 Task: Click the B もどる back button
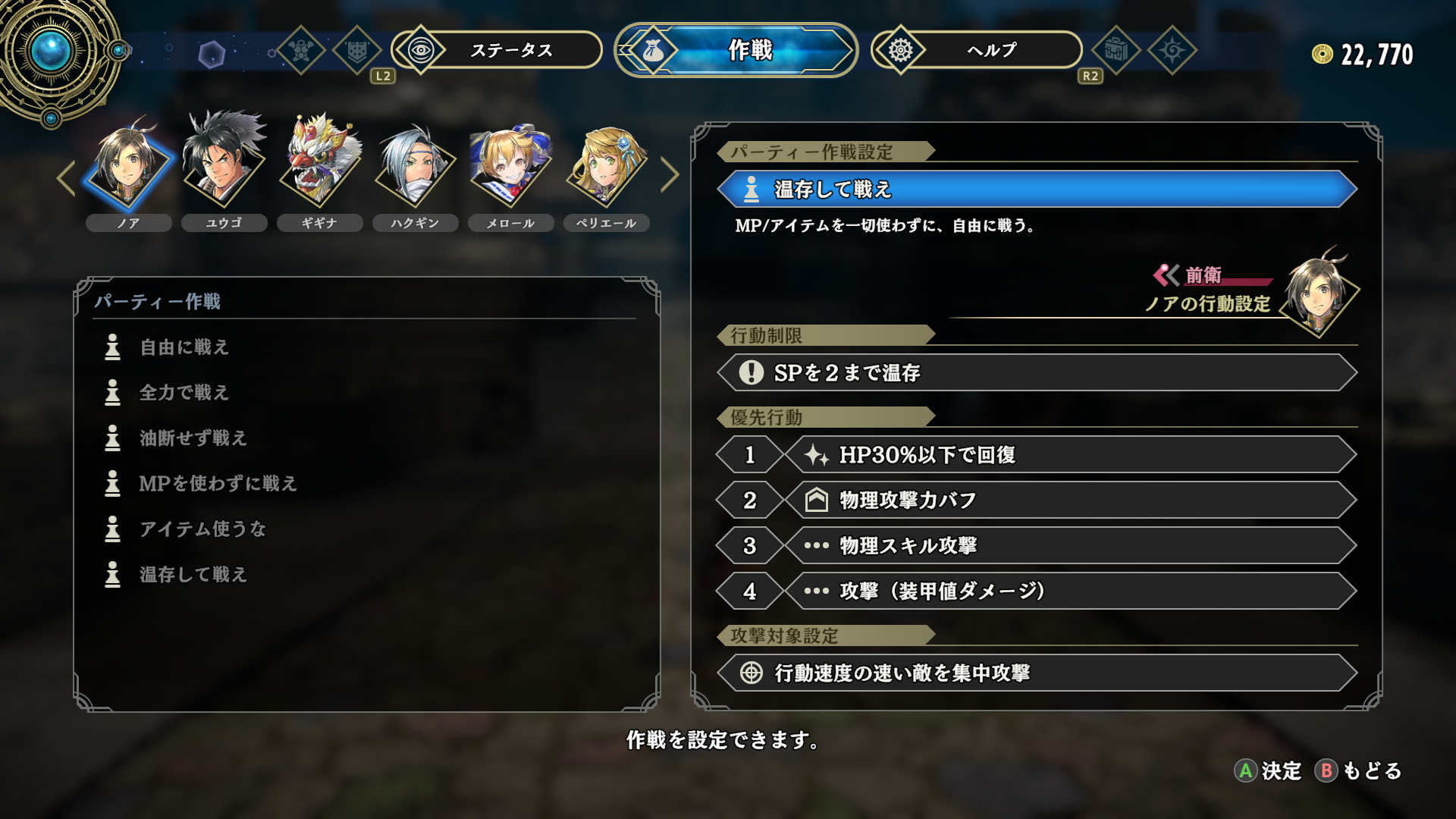[1358, 770]
